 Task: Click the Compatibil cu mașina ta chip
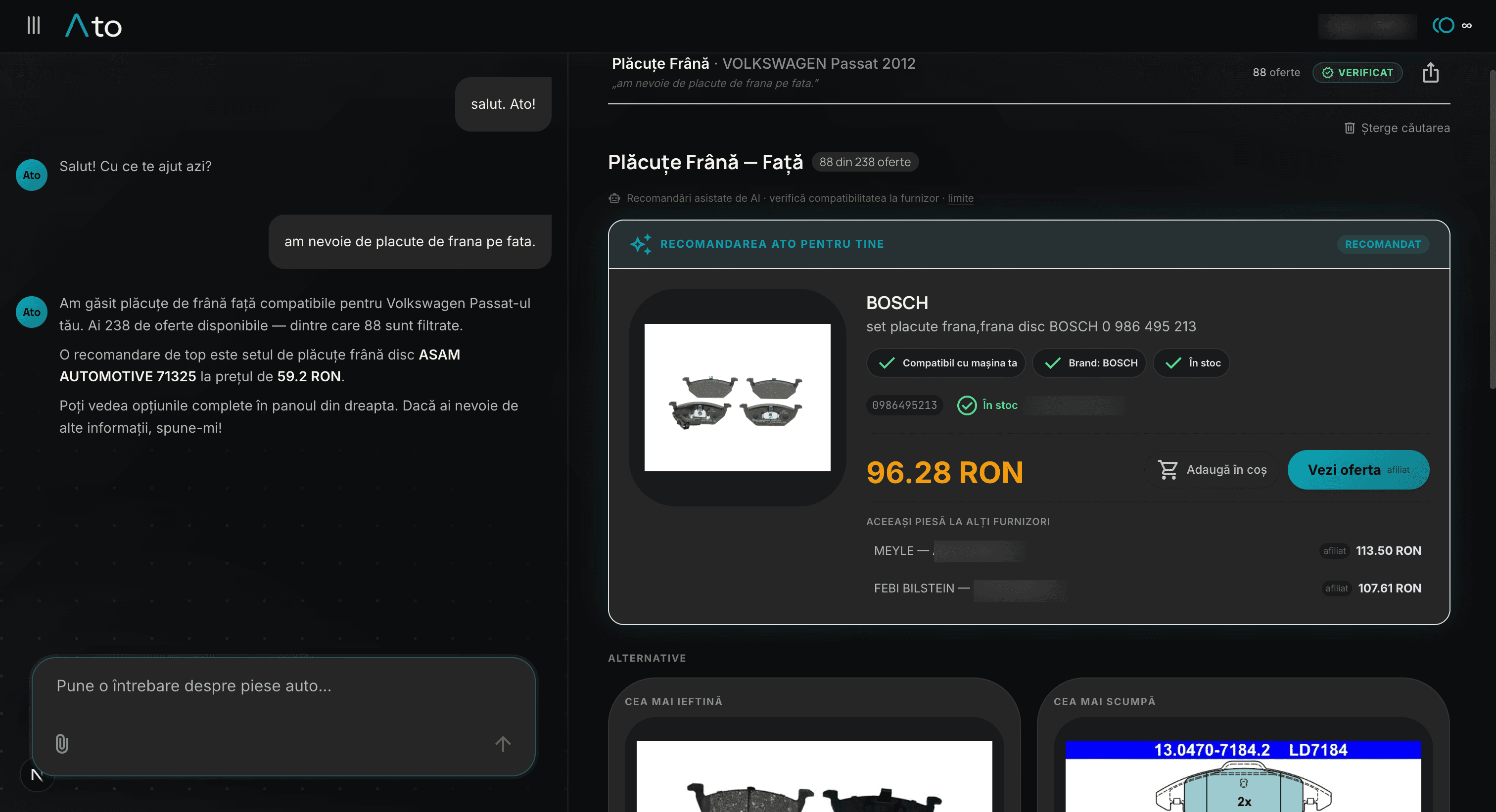945,363
